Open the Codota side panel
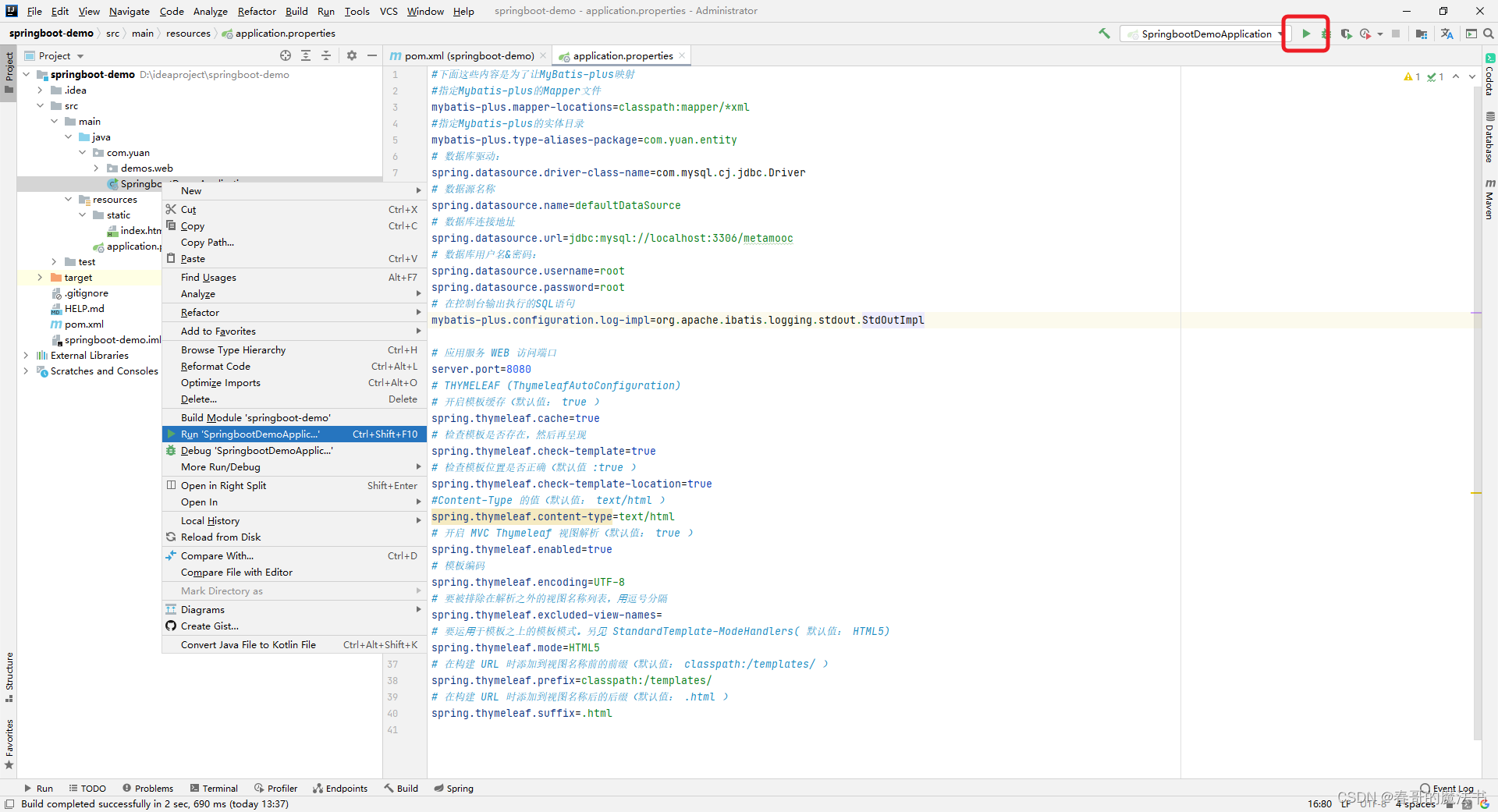The height and width of the screenshot is (812, 1498). click(x=1489, y=75)
